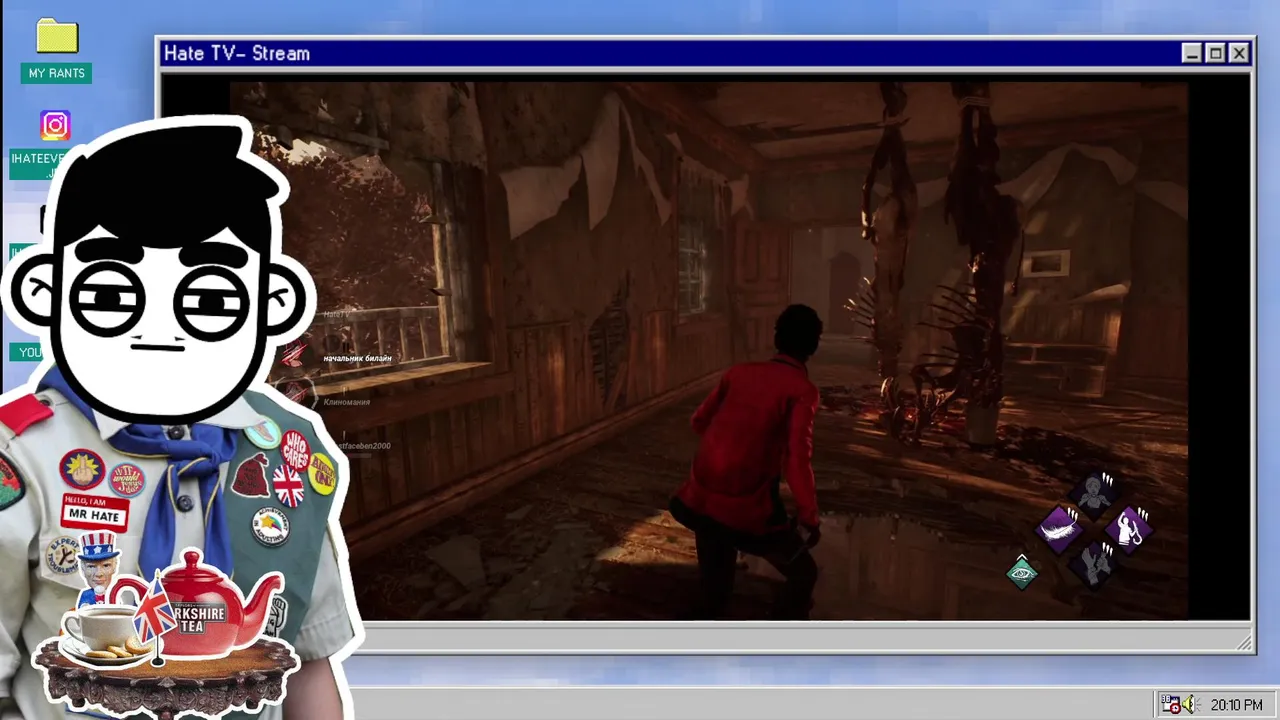Viewport: 1280px width, 720px height.
Task: Click the Union Jack pin badge
Action: pos(288,486)
